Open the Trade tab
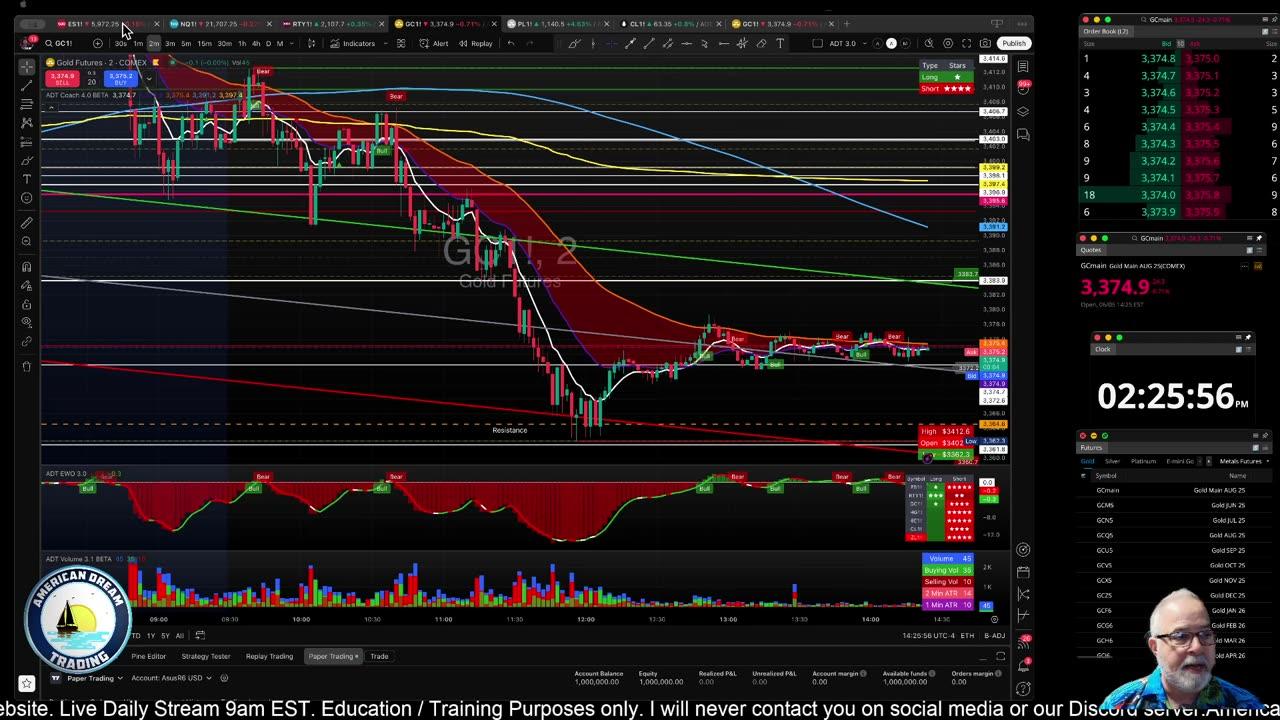This screenshot has width=1280, height=720. [x=379, y=656]
